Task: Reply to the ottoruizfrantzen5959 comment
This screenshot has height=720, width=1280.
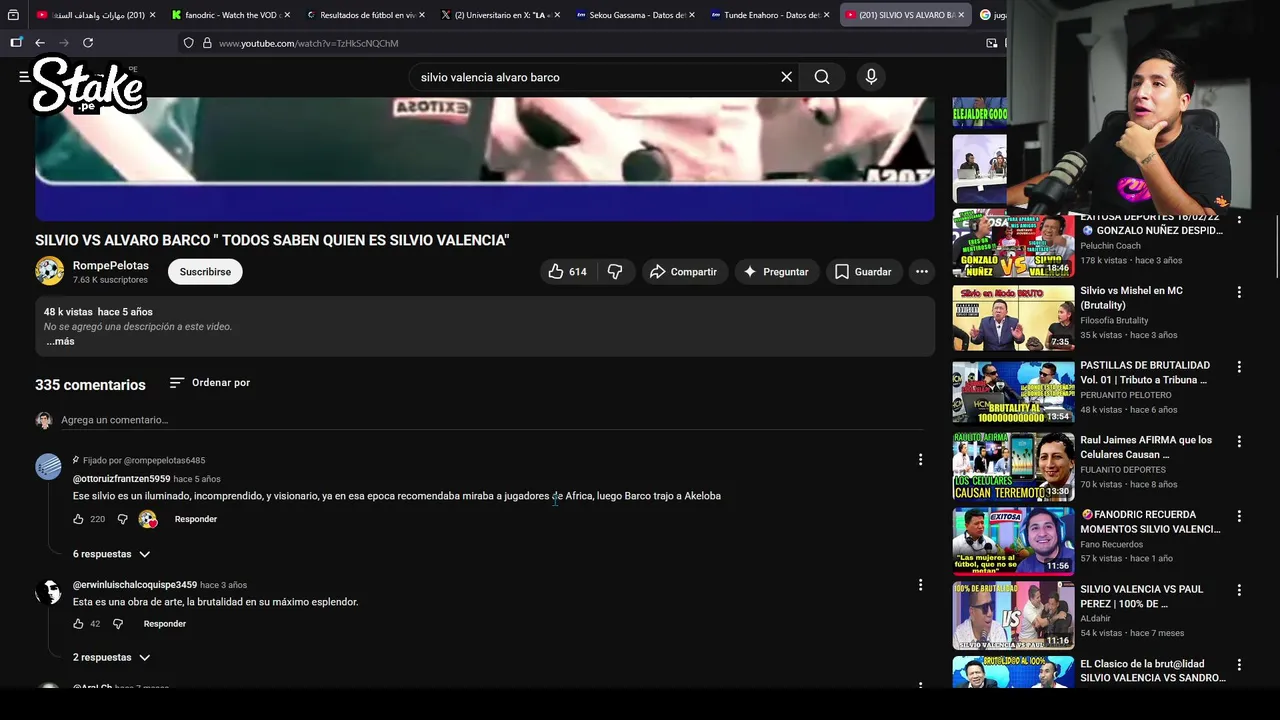Action: [x=196, y=519]
